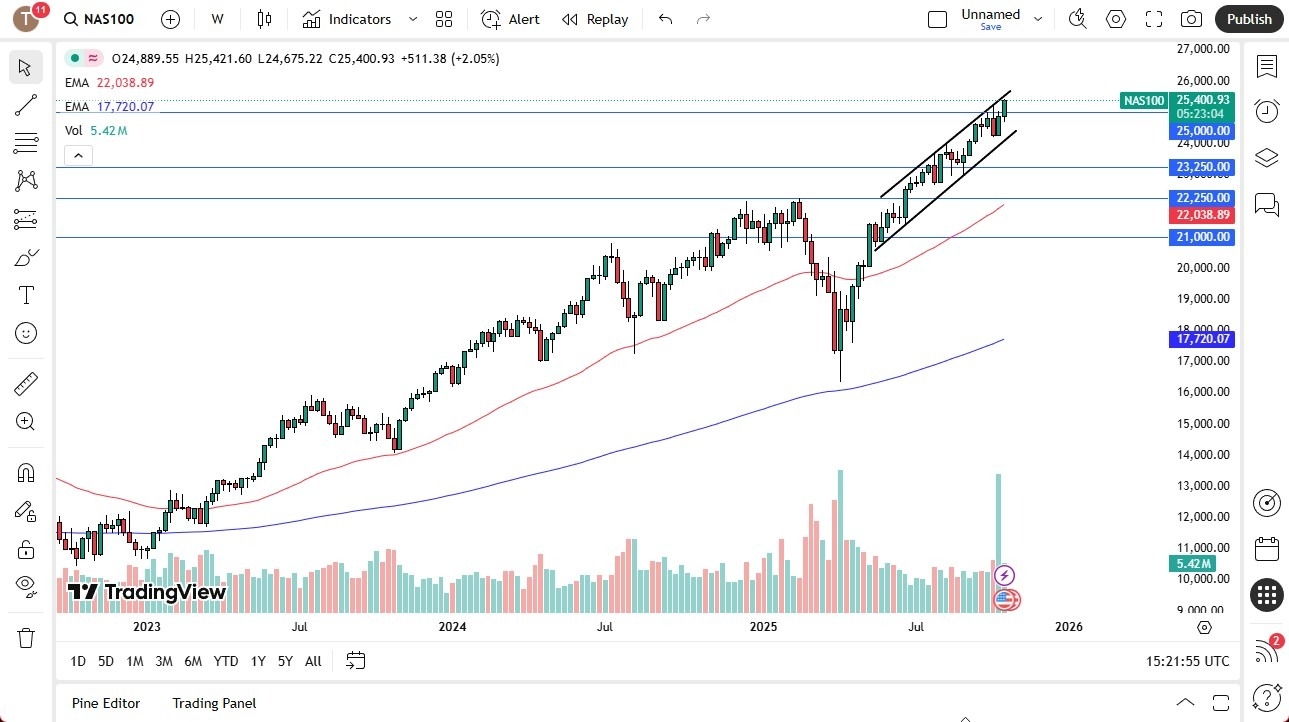Viewport: 1289px width, 722px height.
Task: Select the 1Y timeframe button
Action: 257,661
